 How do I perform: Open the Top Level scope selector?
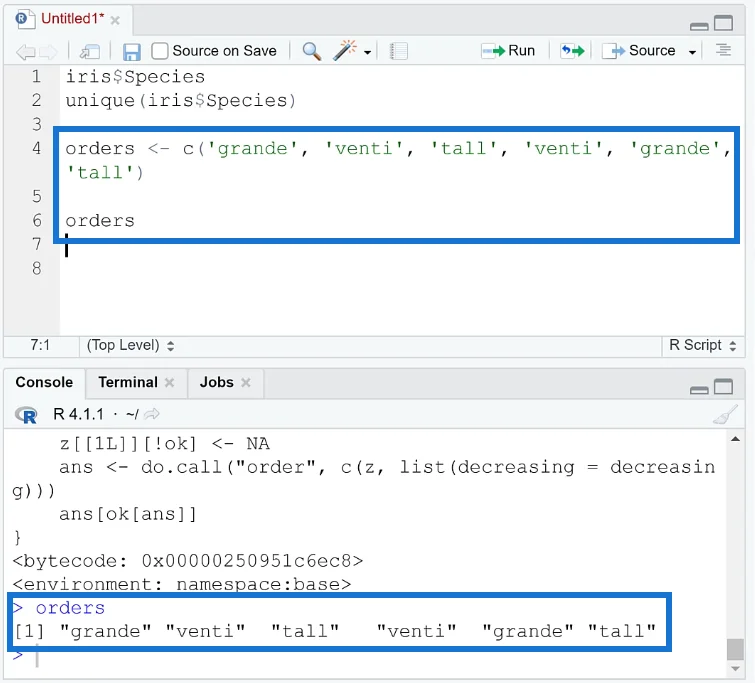pos(130,345)
